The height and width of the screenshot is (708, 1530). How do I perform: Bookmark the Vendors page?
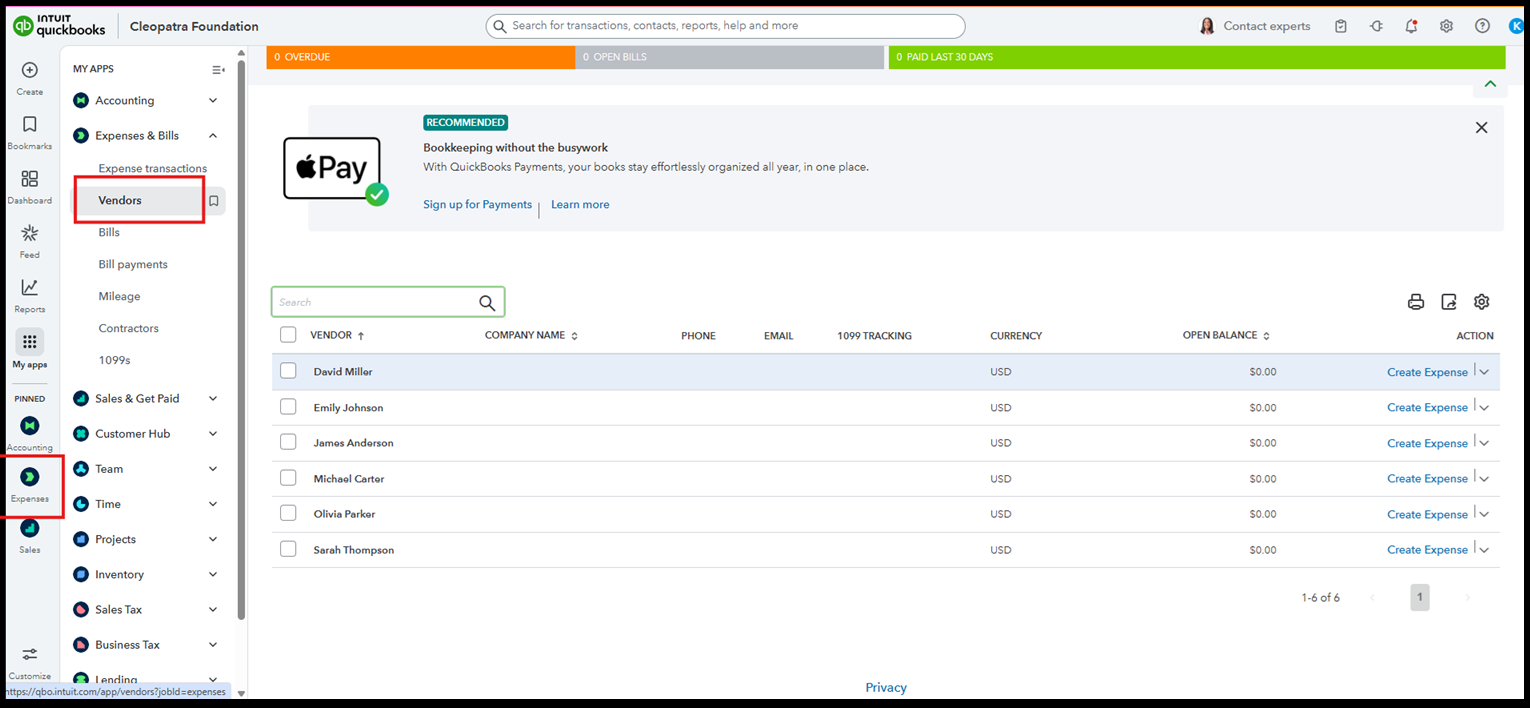click(214, 201)
